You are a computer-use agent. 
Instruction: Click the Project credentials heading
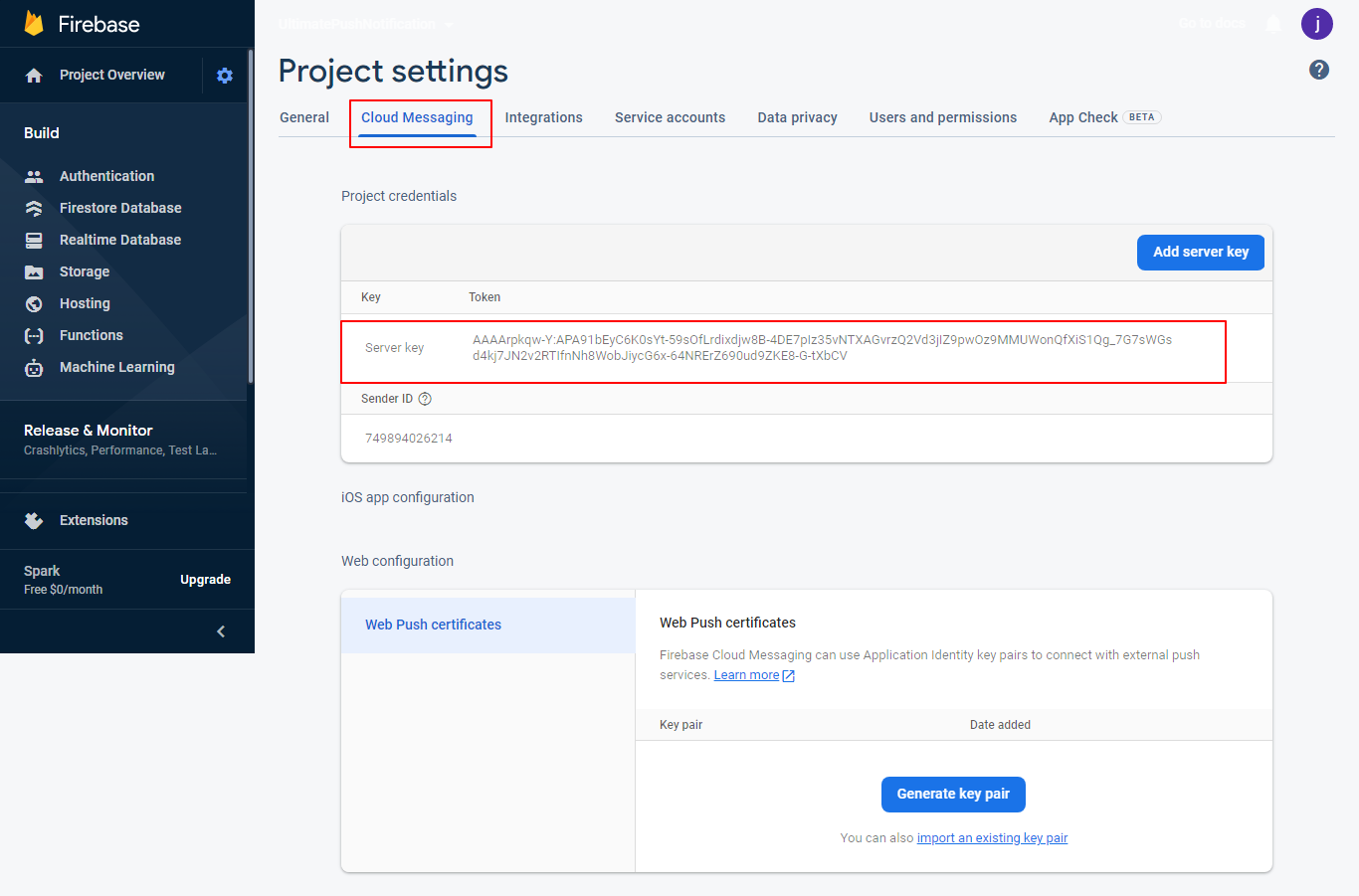[x=399, y=196]
